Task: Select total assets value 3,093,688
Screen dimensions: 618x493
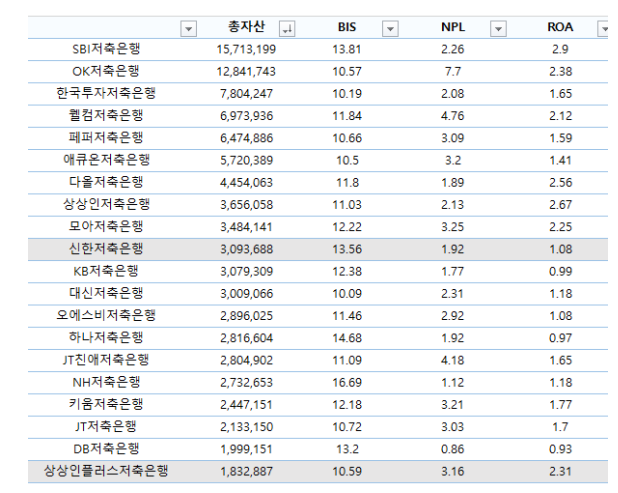Action: 246,249
